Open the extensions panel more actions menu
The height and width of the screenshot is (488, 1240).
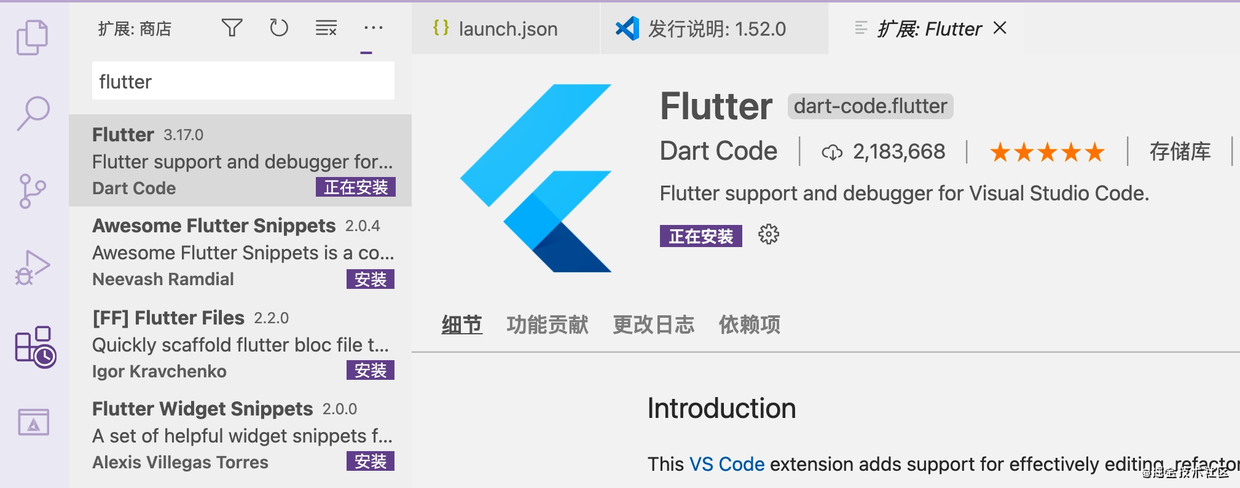[373, 28]
